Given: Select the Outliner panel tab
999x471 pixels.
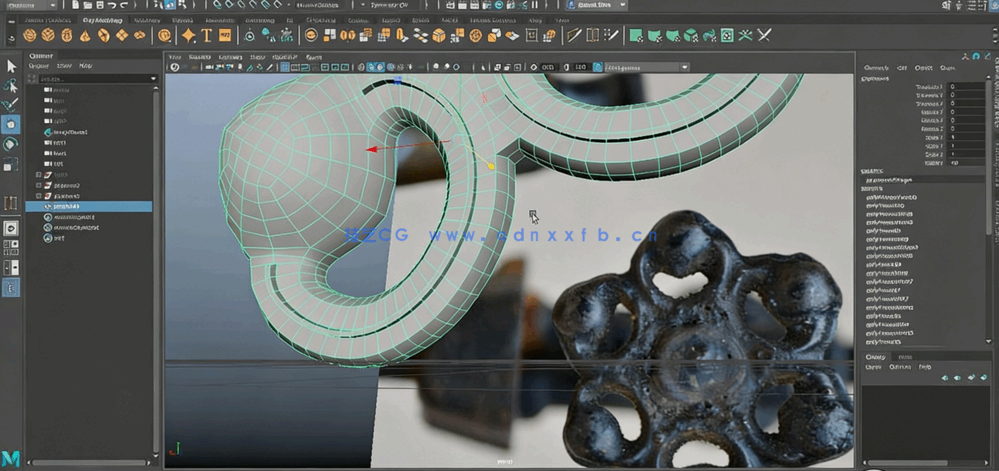Looking at the screenshot, I should click(x=41, y=56).
